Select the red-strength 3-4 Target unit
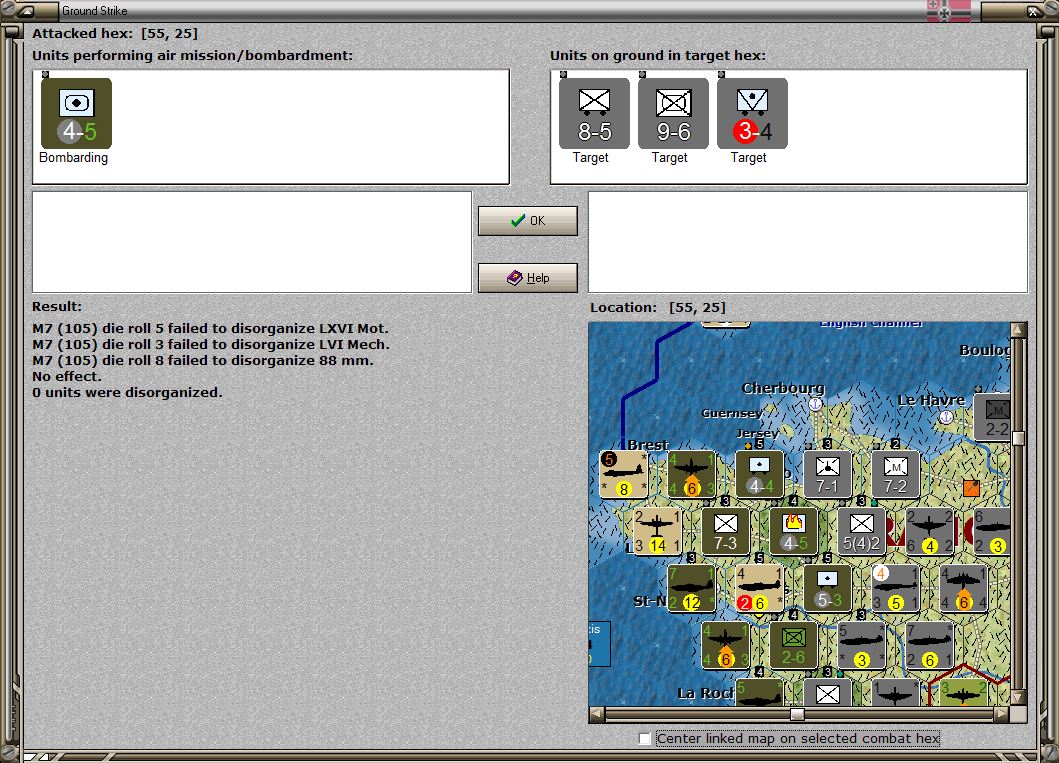Viewport: 1059px width, 763px height. pos(751,112)
